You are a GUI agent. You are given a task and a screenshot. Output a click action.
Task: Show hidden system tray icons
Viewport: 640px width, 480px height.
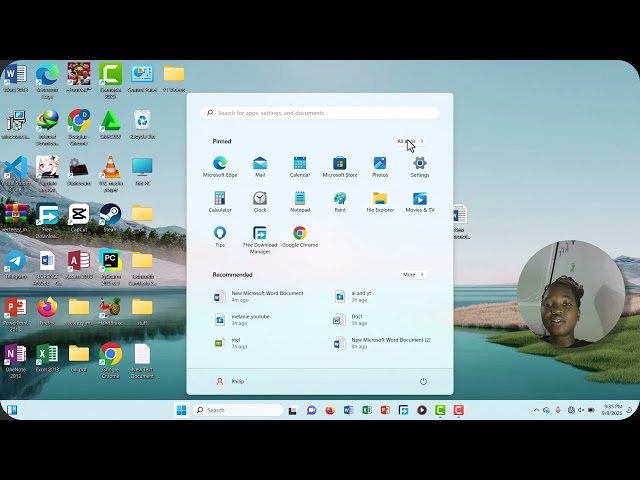pyautogui.click(x=536, y=410)
